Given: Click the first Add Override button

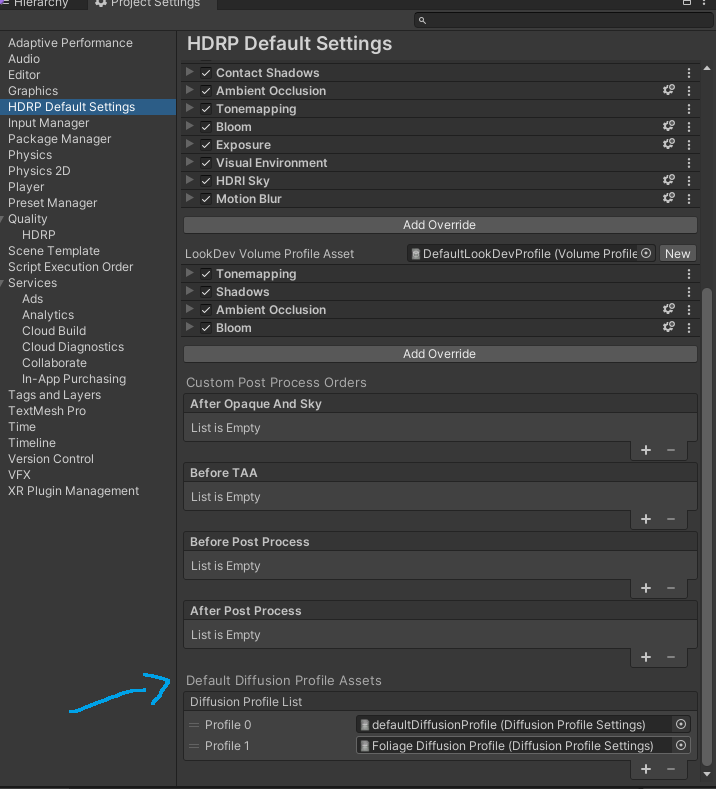Looking at the screenshot, I should point(439,225).
